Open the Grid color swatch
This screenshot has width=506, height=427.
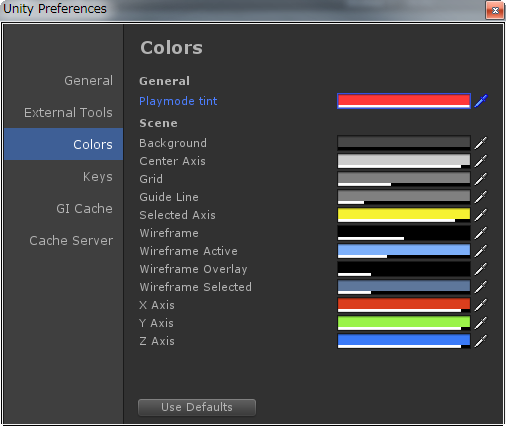pyautogui.click(x=404, y=179)
